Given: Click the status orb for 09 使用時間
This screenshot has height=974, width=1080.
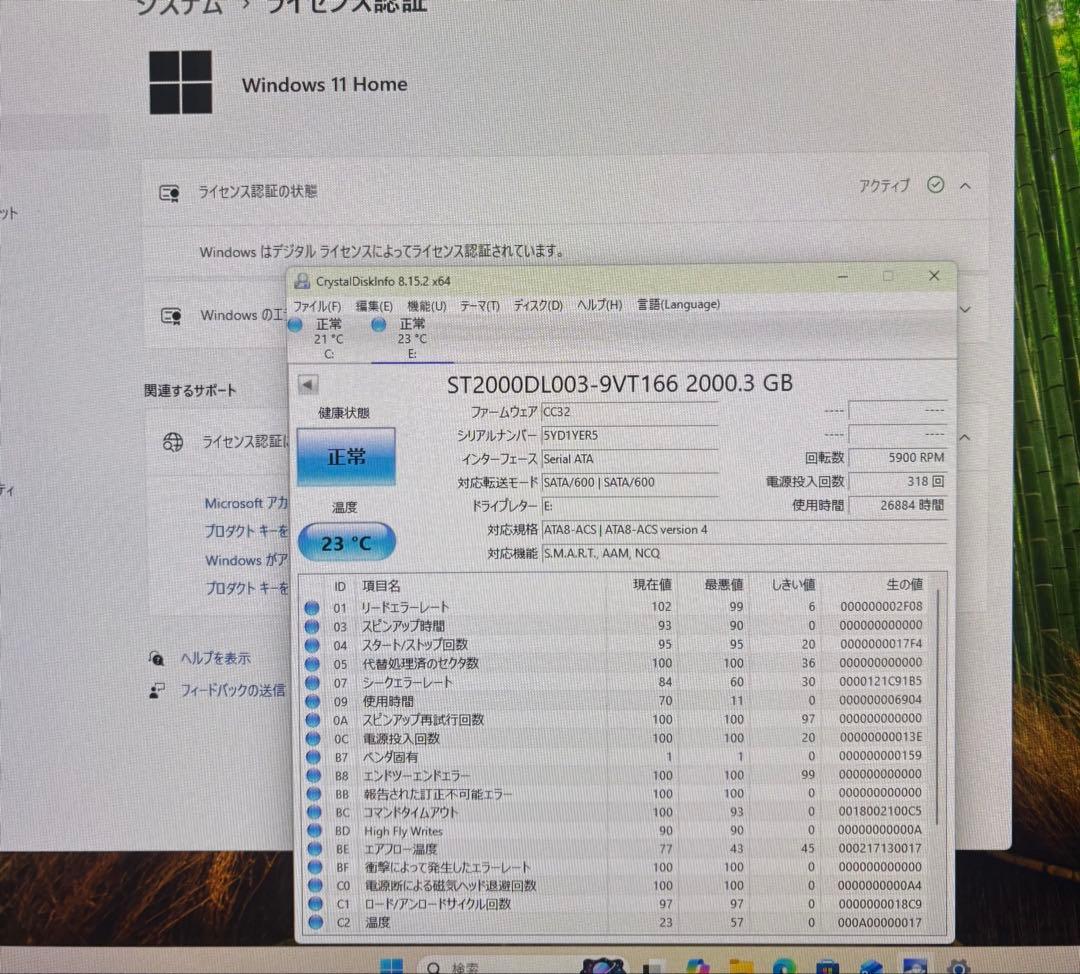Looking at the screenshot, I should coord(313,701).
